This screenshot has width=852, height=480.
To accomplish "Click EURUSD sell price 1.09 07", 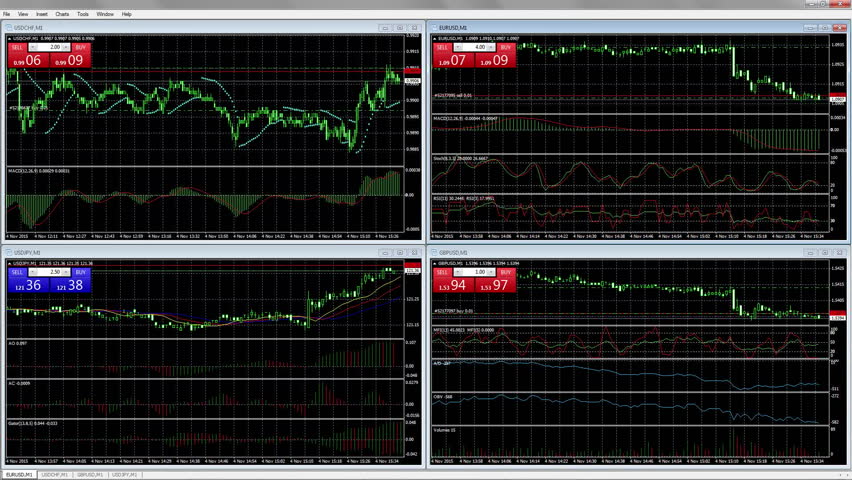I will pos(453,60).
